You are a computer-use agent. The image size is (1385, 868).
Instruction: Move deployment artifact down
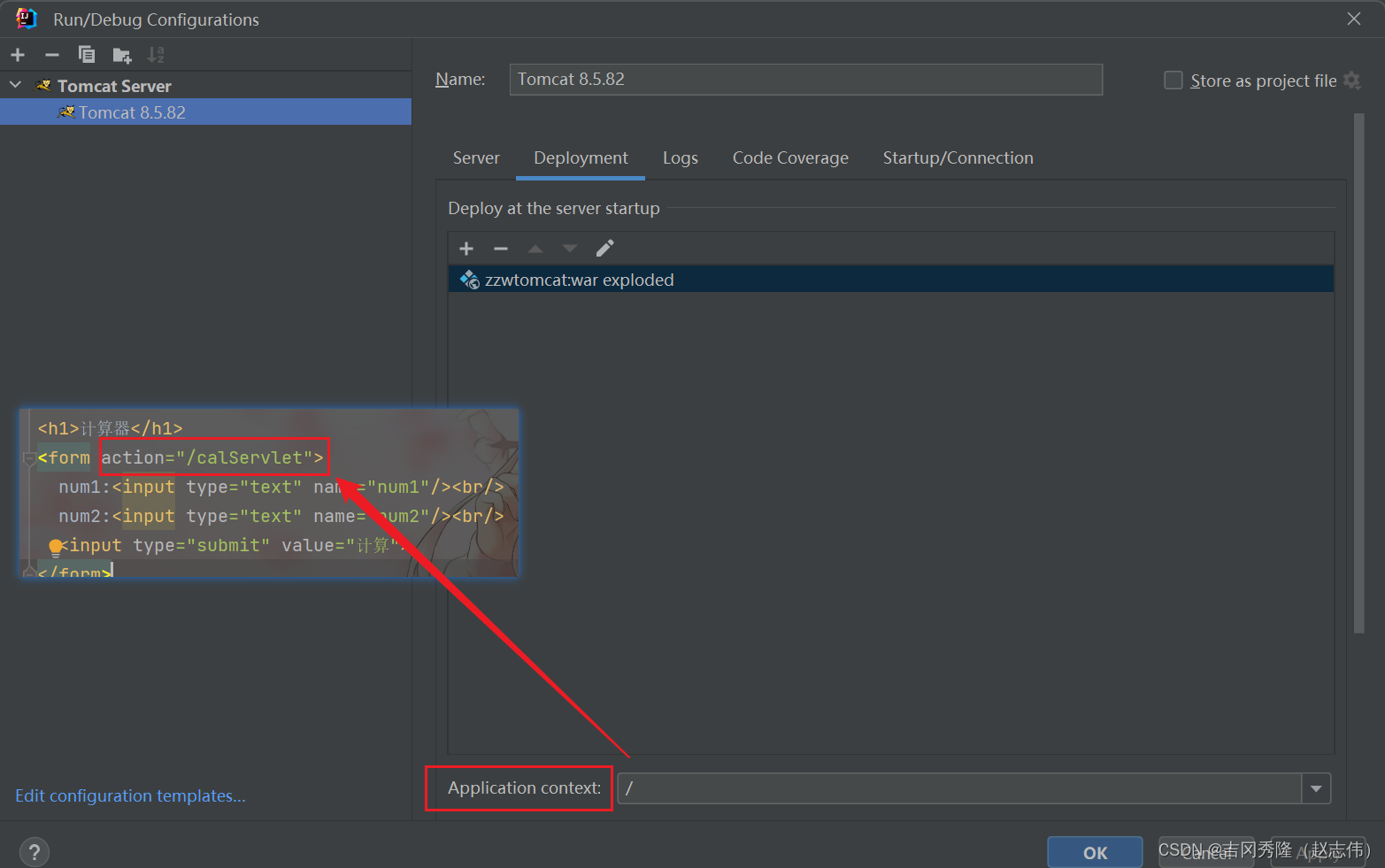click(x=570, y=249)
